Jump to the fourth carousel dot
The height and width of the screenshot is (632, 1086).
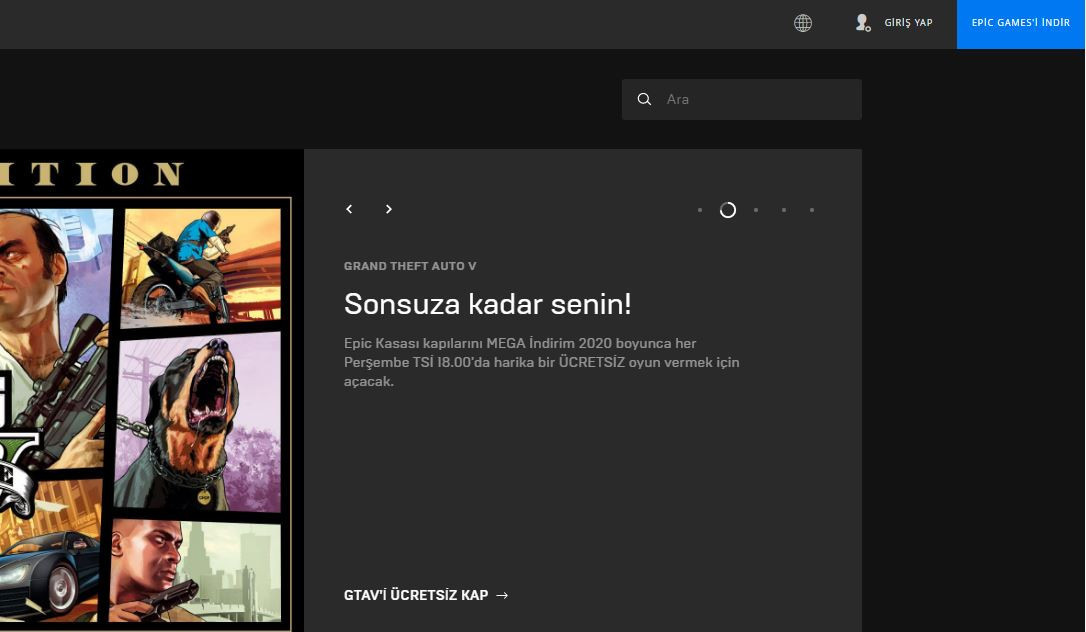(784, 210)
